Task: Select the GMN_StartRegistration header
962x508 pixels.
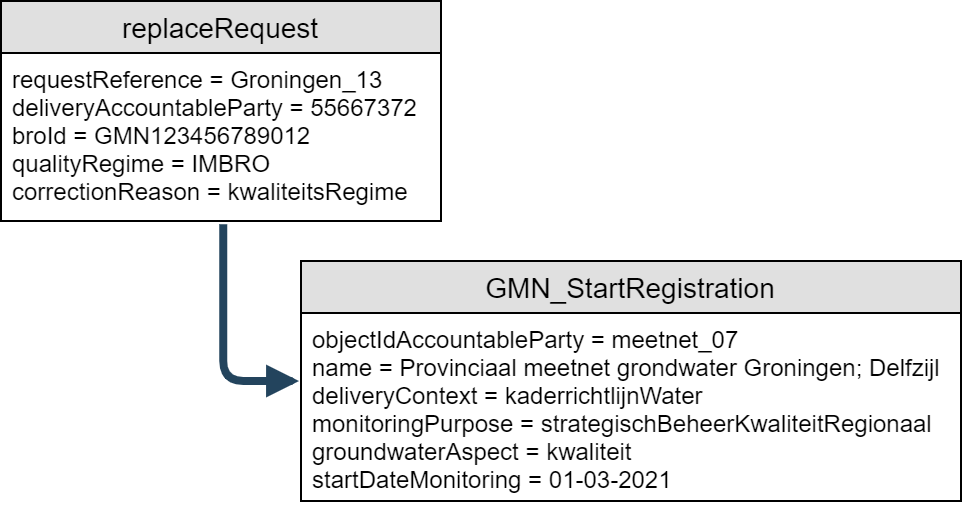Action: click(x=629, y=289)
